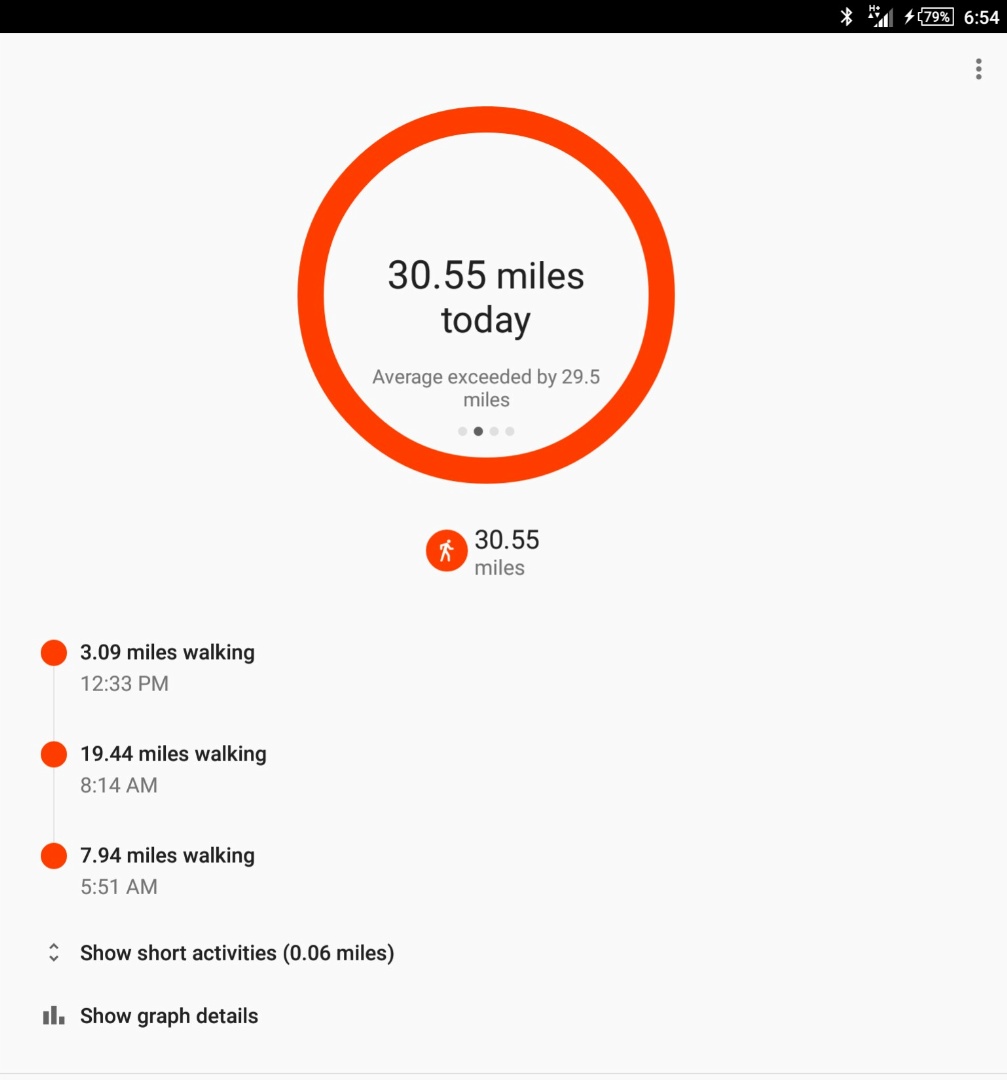This screenshot has width=1007, height=1080.
Task: Tap the orange walking figure icon
Action: (x=446, y=551)
